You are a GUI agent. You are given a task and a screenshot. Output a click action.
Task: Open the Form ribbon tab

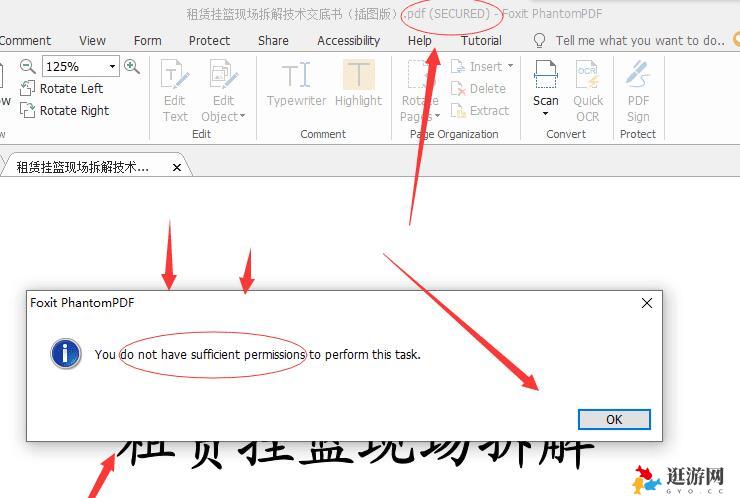pos(147,40)
